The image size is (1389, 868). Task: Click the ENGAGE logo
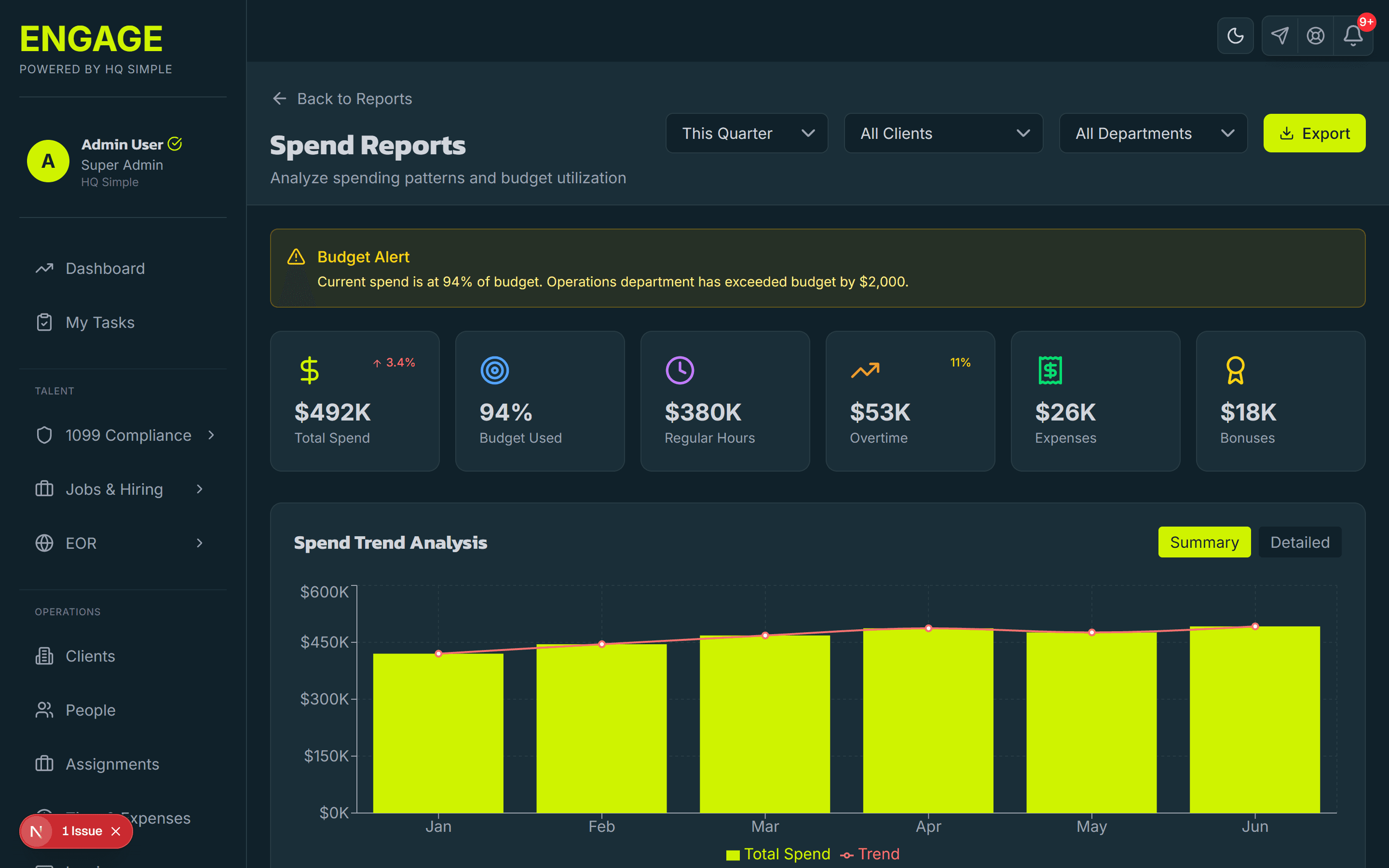[91, 39]
